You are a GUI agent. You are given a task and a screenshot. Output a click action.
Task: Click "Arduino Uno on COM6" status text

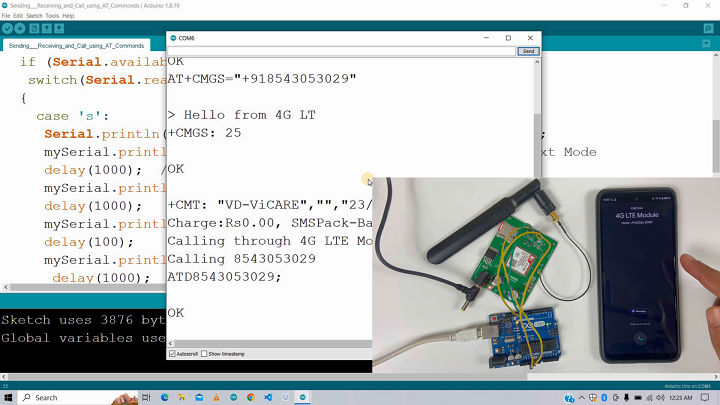click(x=687, y=386)
